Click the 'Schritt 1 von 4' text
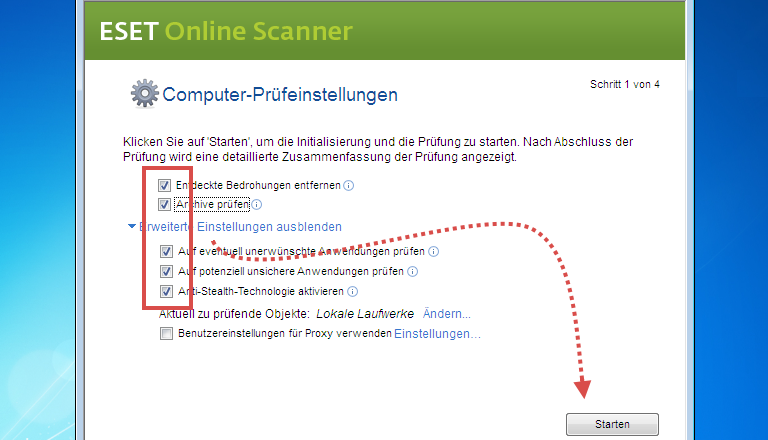768x440 pixels. (624, 84)
